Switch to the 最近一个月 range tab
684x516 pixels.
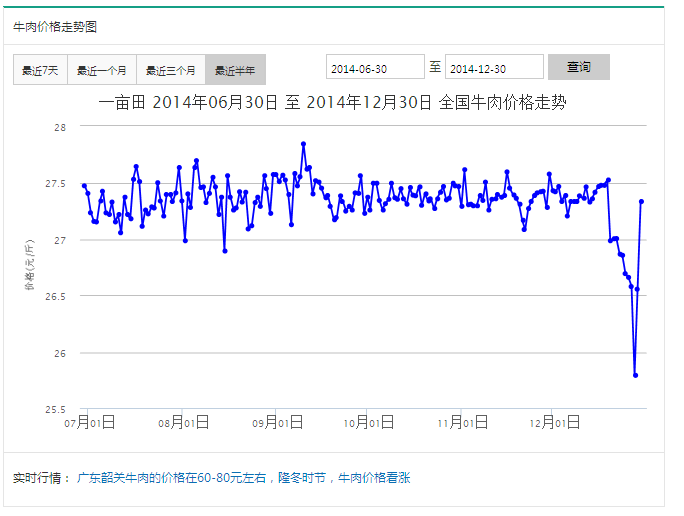point(102,70)
